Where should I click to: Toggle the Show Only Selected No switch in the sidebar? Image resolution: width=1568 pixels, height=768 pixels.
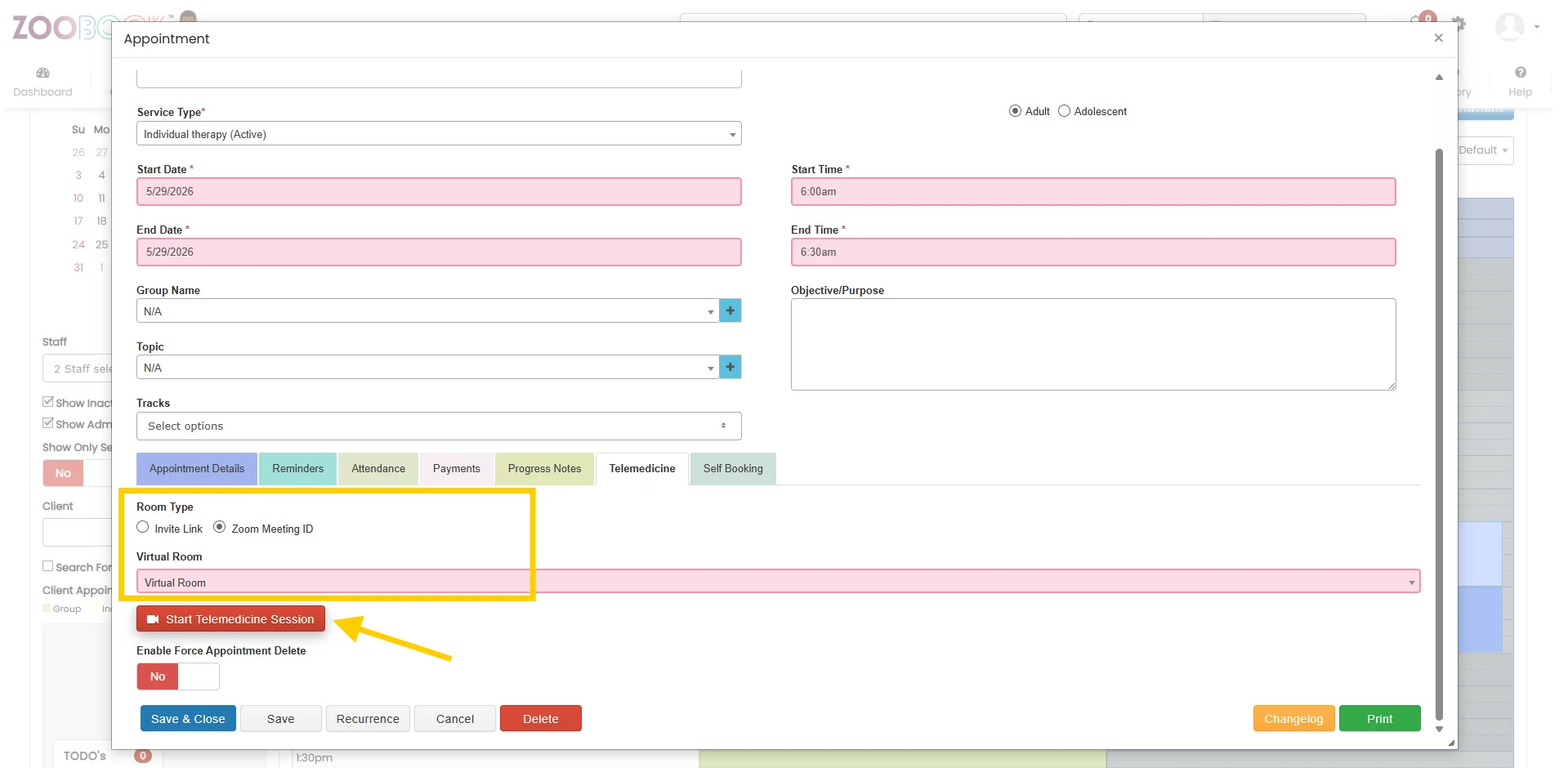(x=77, y=473)
